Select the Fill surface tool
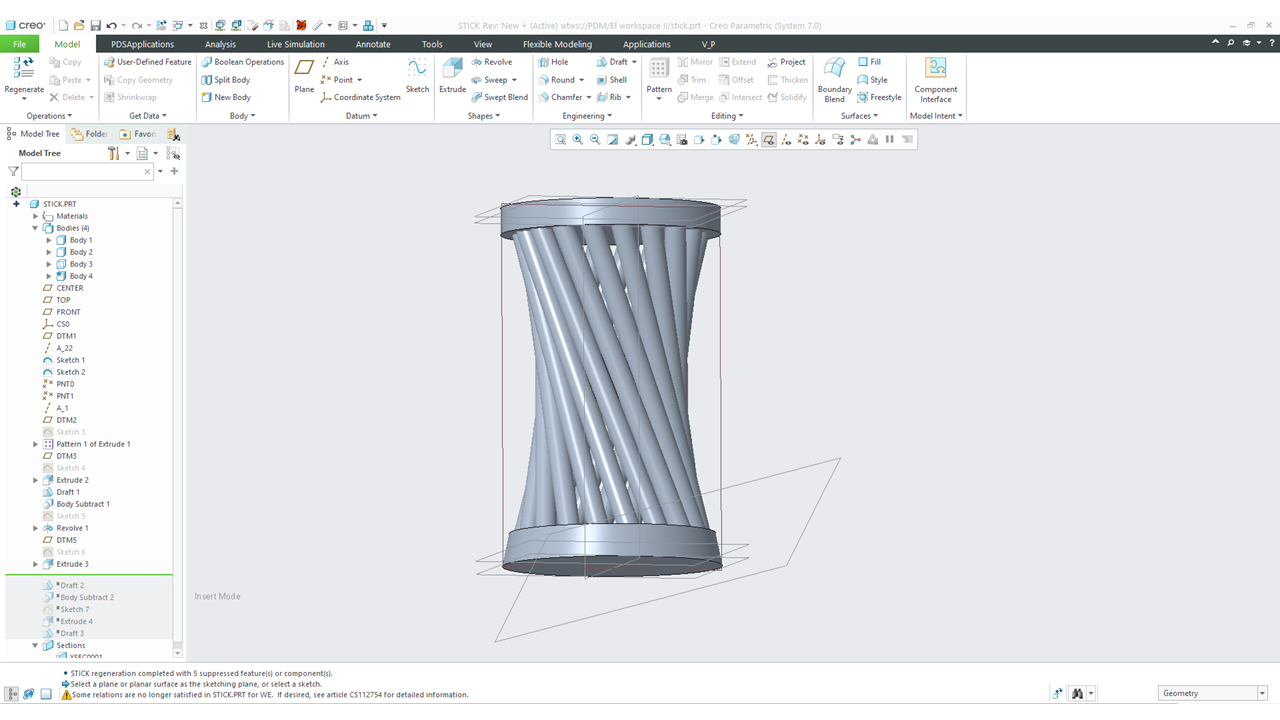 [869, 62]
